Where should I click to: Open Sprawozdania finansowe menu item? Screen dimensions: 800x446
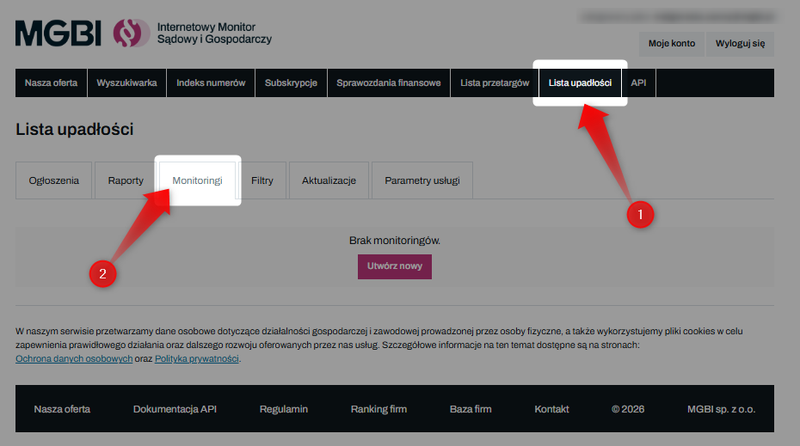389,83
